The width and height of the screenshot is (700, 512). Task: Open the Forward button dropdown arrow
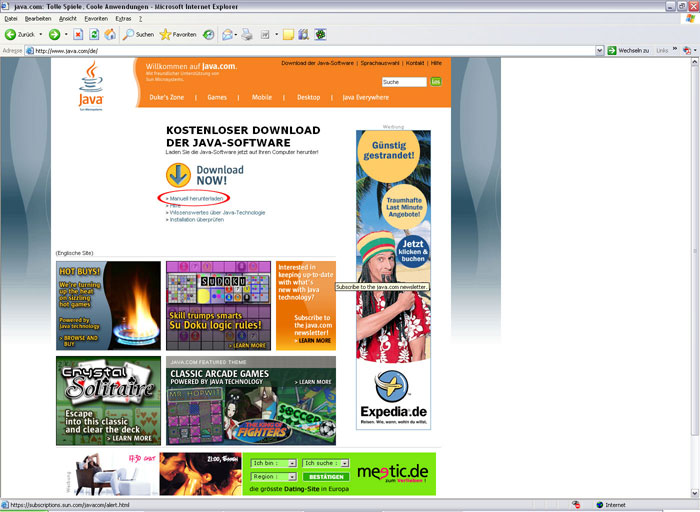point(66,34)
